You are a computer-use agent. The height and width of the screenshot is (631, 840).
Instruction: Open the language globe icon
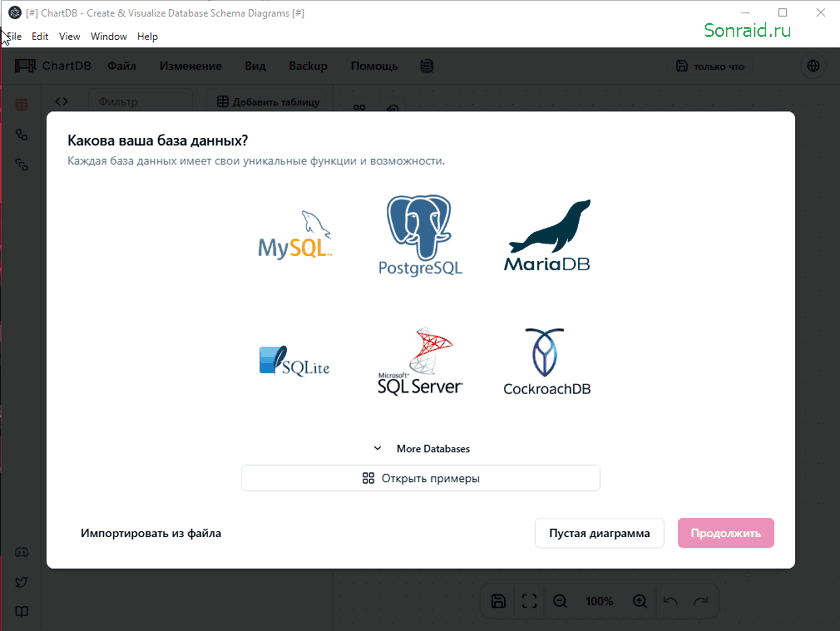tap(813, 66)
